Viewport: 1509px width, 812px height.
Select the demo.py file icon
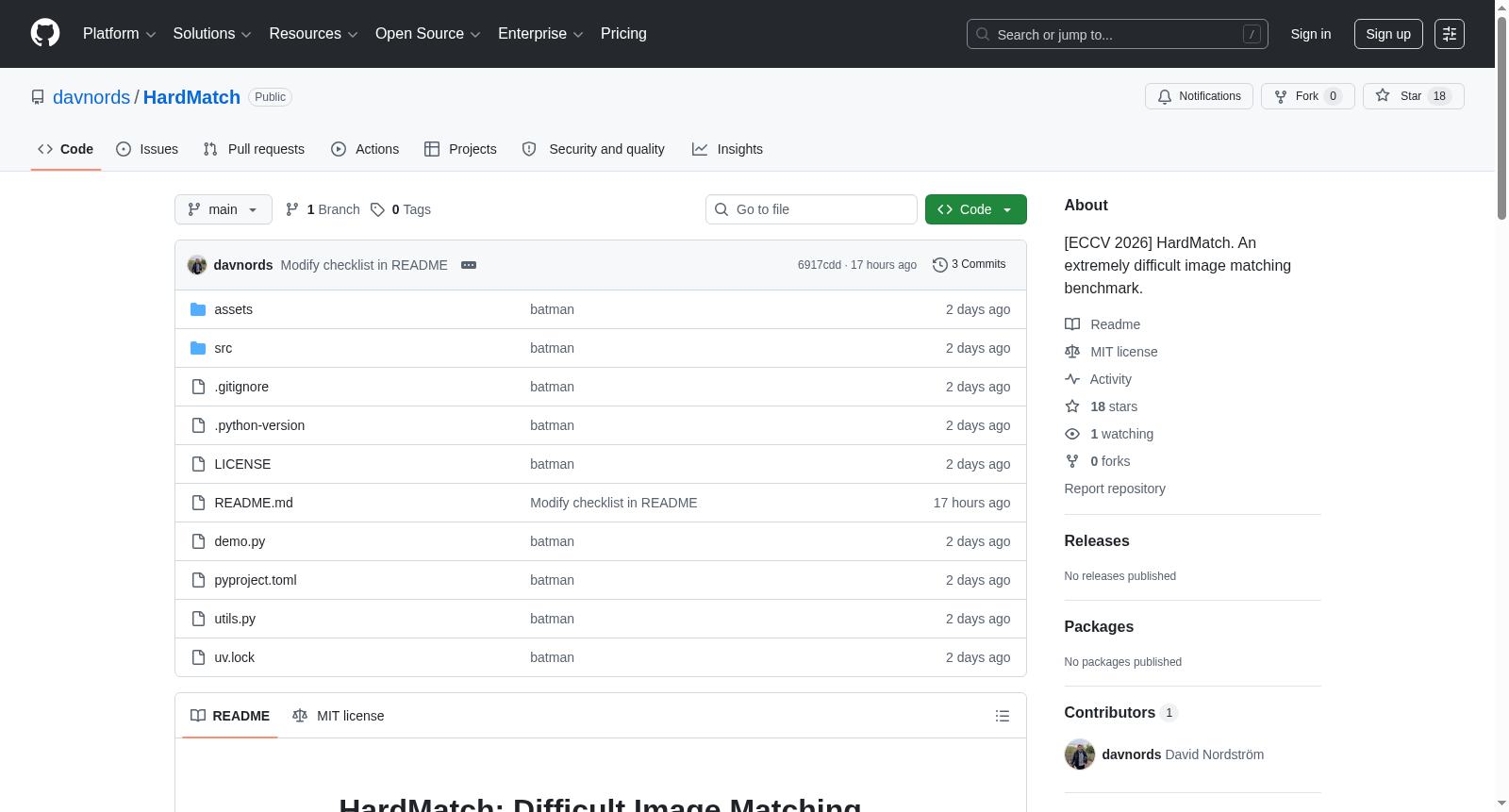coord(198,541)
